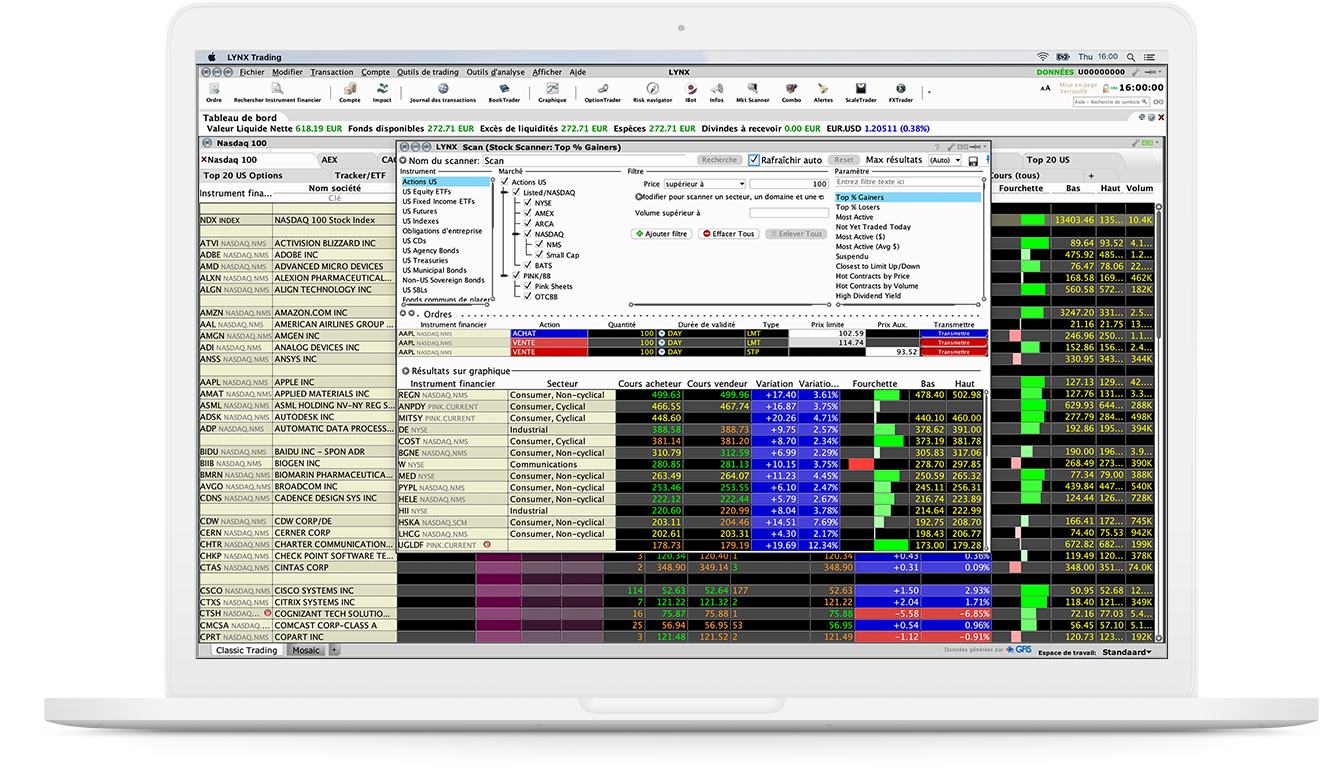The image size is (1328, 768).
Task: Open the Fichier menu
Action: 252,72
